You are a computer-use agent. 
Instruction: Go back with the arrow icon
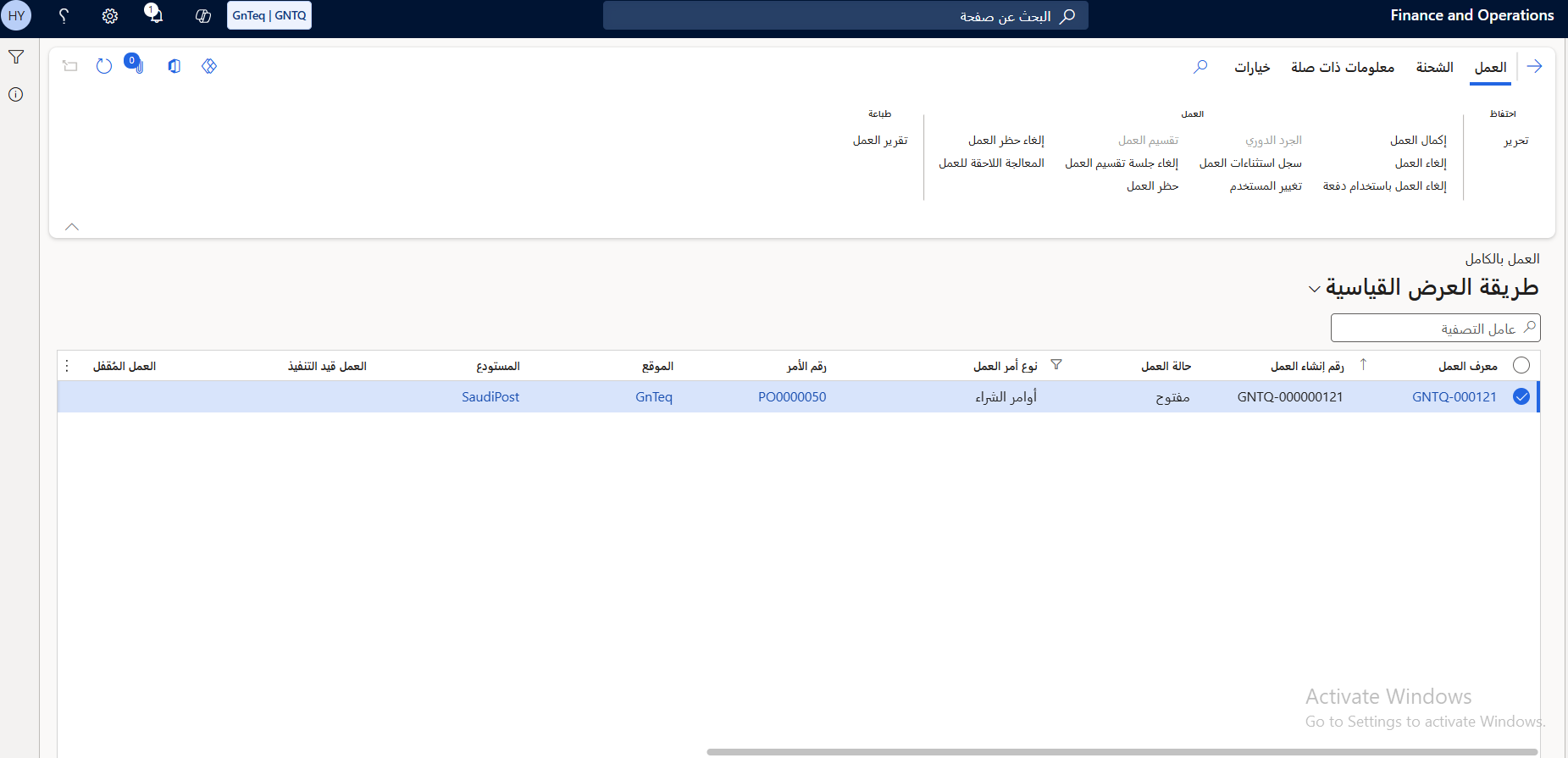click(x=1534, y=66)
